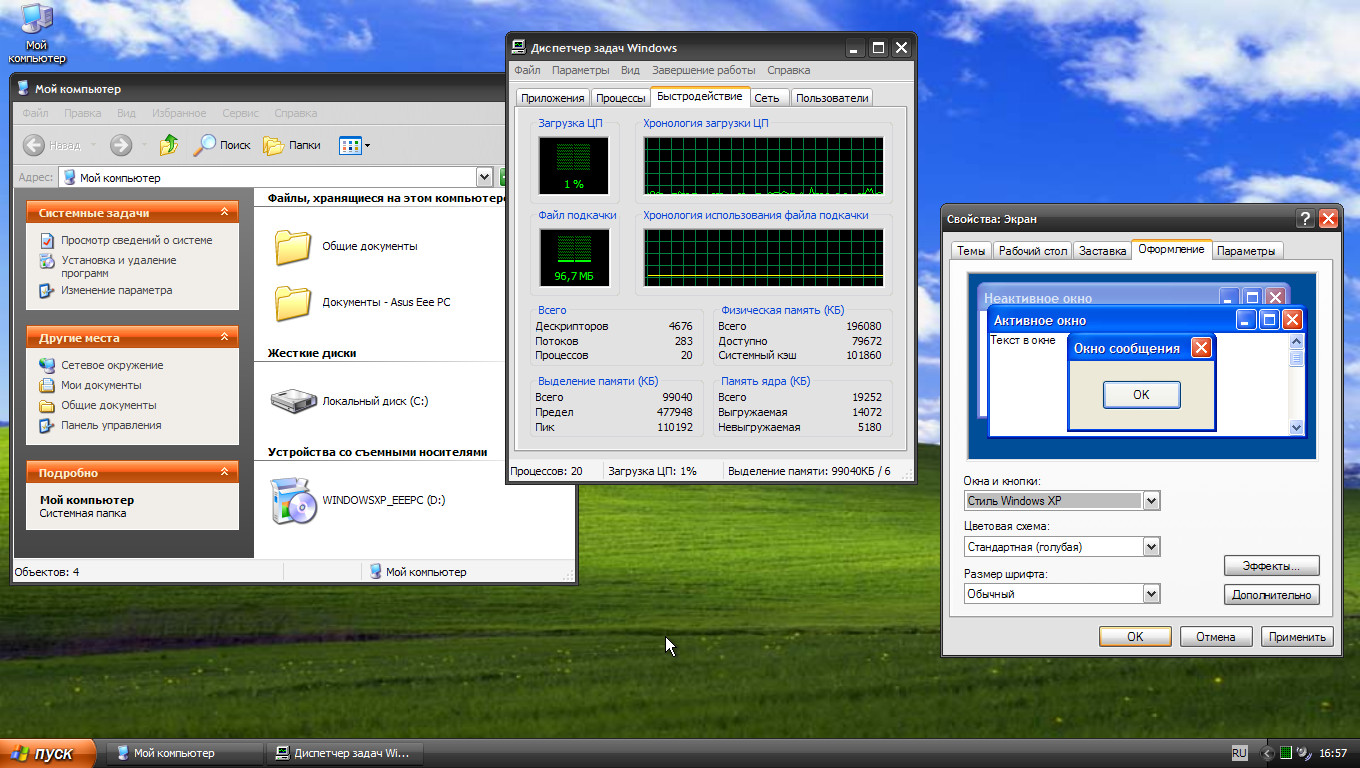
Task: Switch to the Процессы tab
Action: click(x=620, y=98)
